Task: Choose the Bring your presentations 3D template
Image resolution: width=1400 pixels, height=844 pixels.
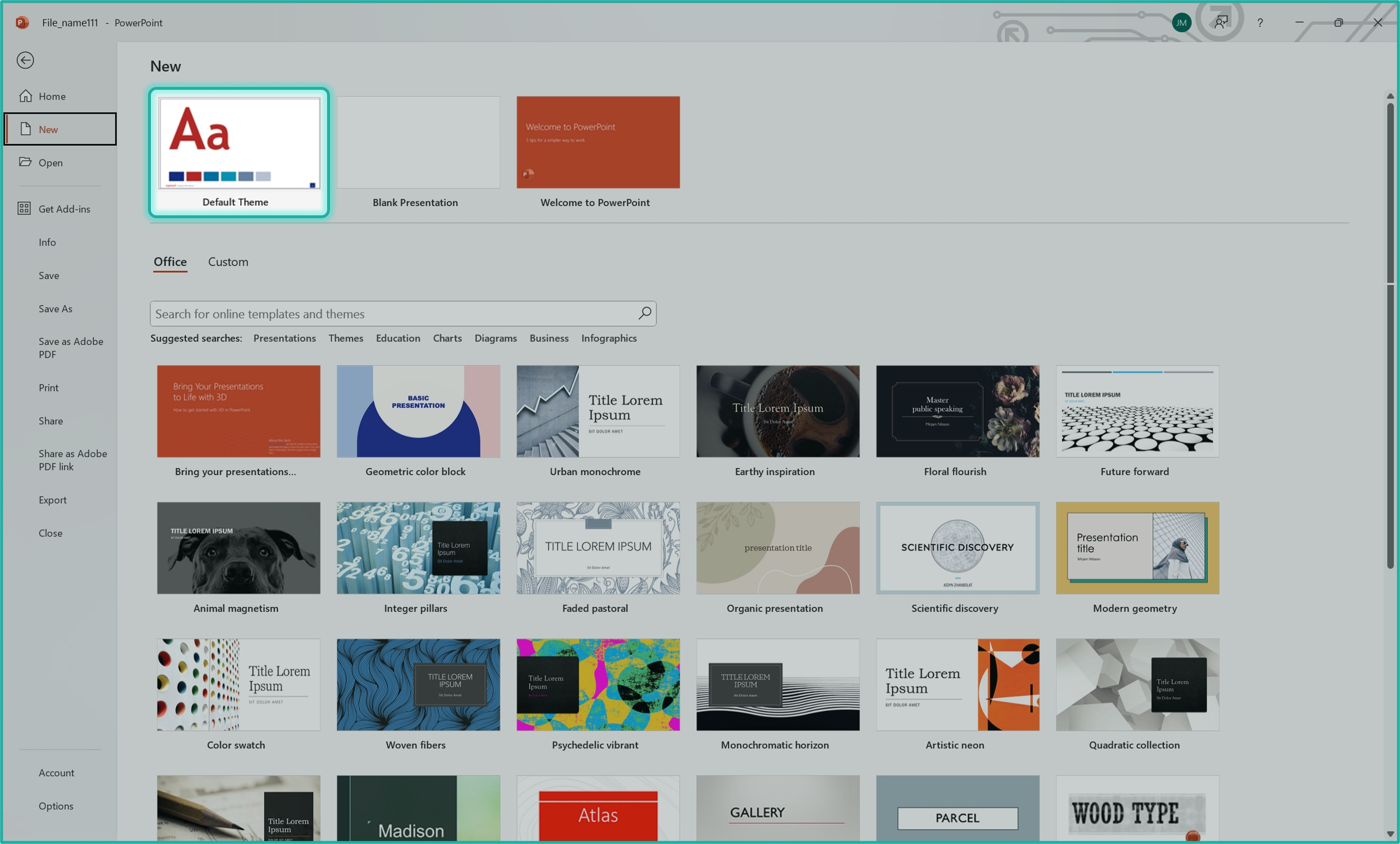Action: click(238, 411)
